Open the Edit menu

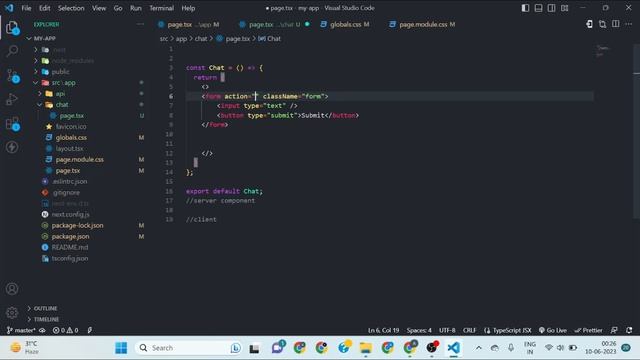(x=44, y=8)
